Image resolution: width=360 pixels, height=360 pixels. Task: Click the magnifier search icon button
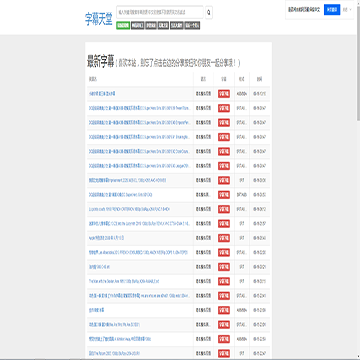click(209, 12)
